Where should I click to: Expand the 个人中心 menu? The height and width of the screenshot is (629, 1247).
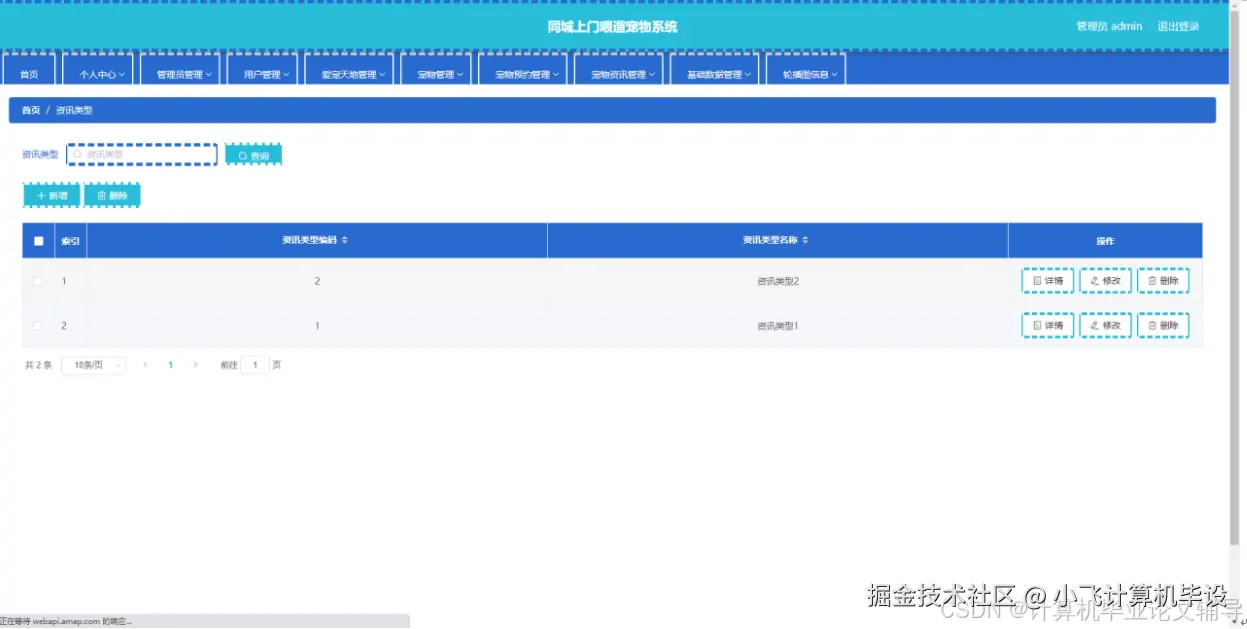97,70
